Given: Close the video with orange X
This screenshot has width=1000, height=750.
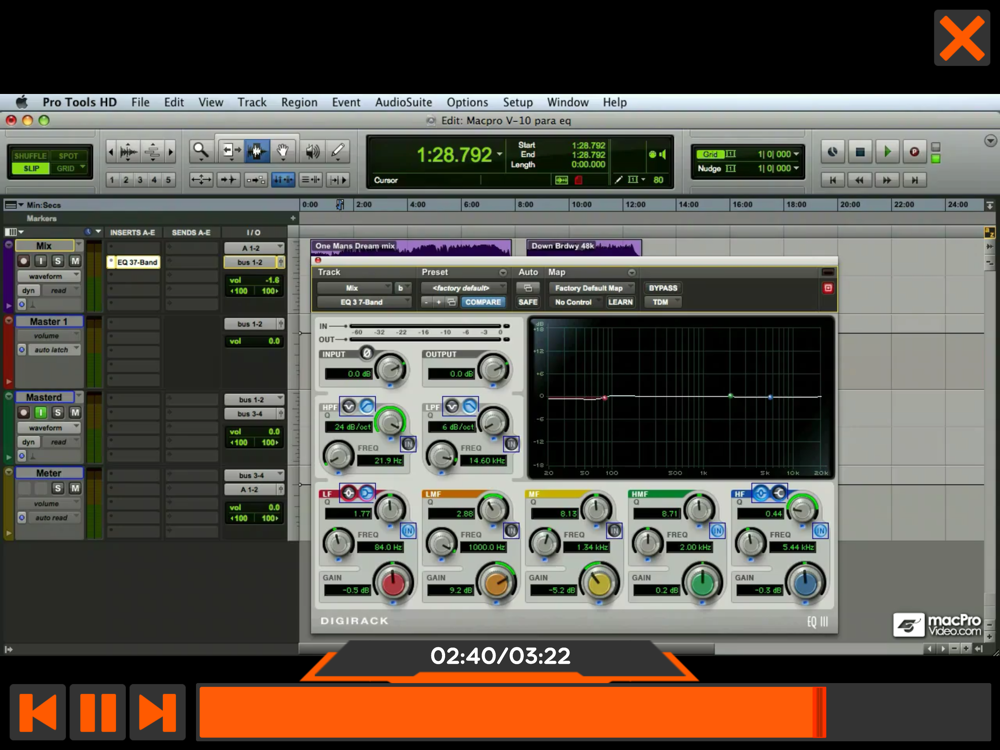Looking at the screenshot, I should [962, 38].
